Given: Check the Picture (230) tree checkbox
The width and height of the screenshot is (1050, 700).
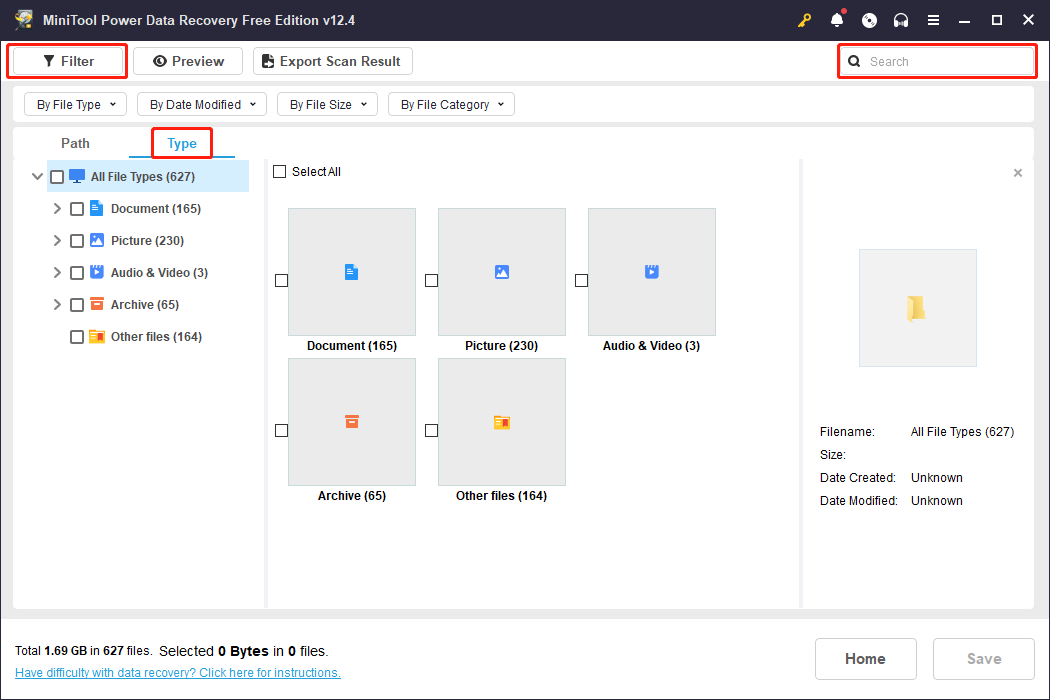Looking at the screenshot, I should click(x=77, y=241).
